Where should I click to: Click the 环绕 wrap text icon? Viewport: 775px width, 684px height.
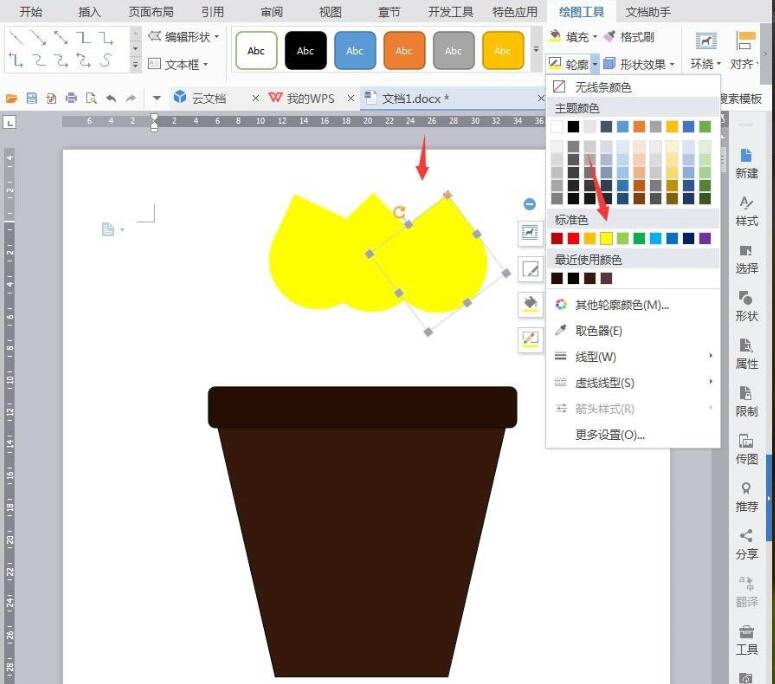[x=705, y=41]
